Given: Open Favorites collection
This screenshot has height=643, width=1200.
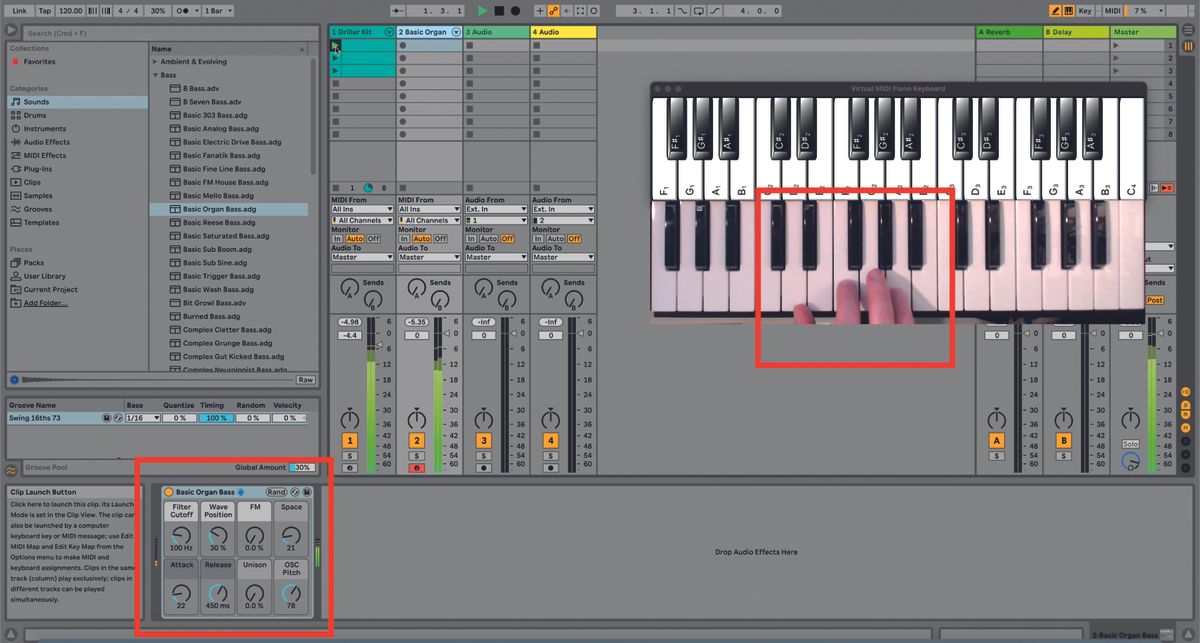Looking at the screenshot, I should 40,62.
